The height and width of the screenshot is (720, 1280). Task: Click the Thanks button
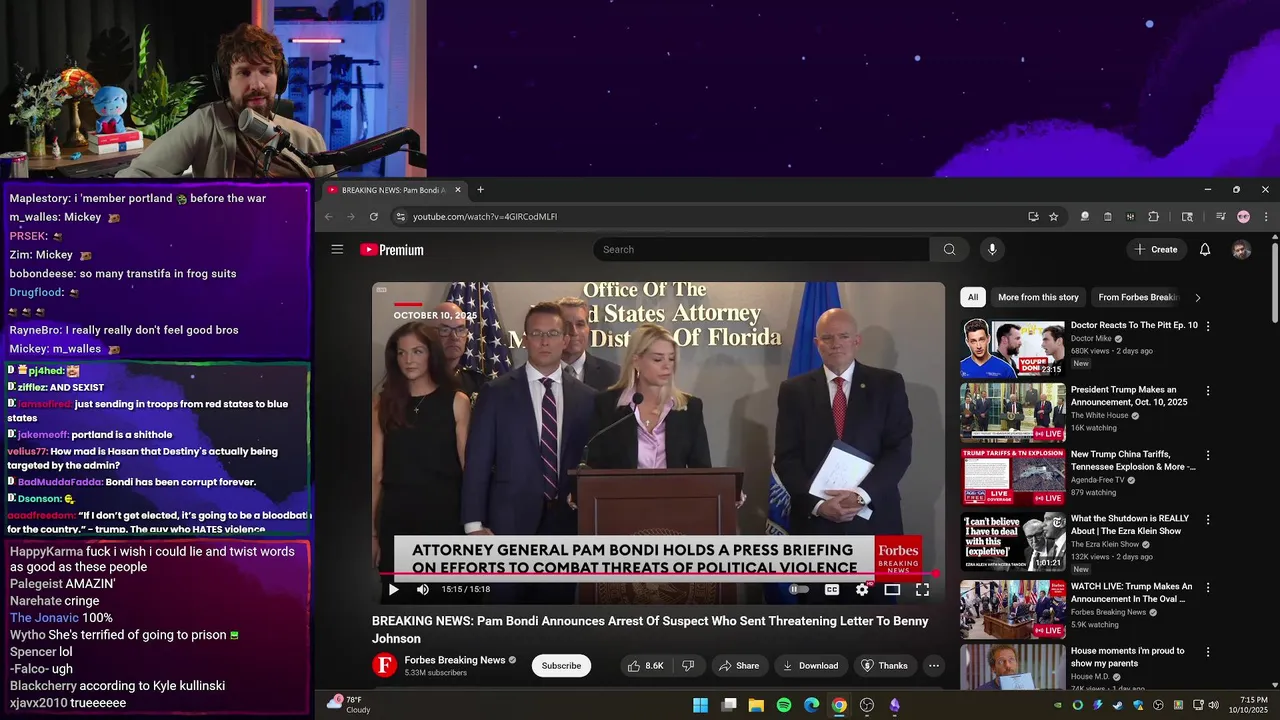point(884,666)
